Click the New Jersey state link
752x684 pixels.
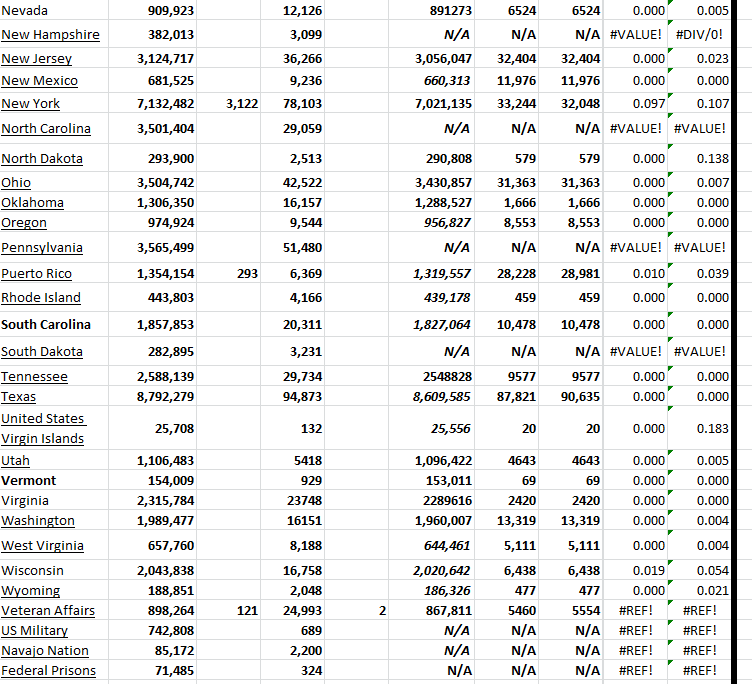37,59
